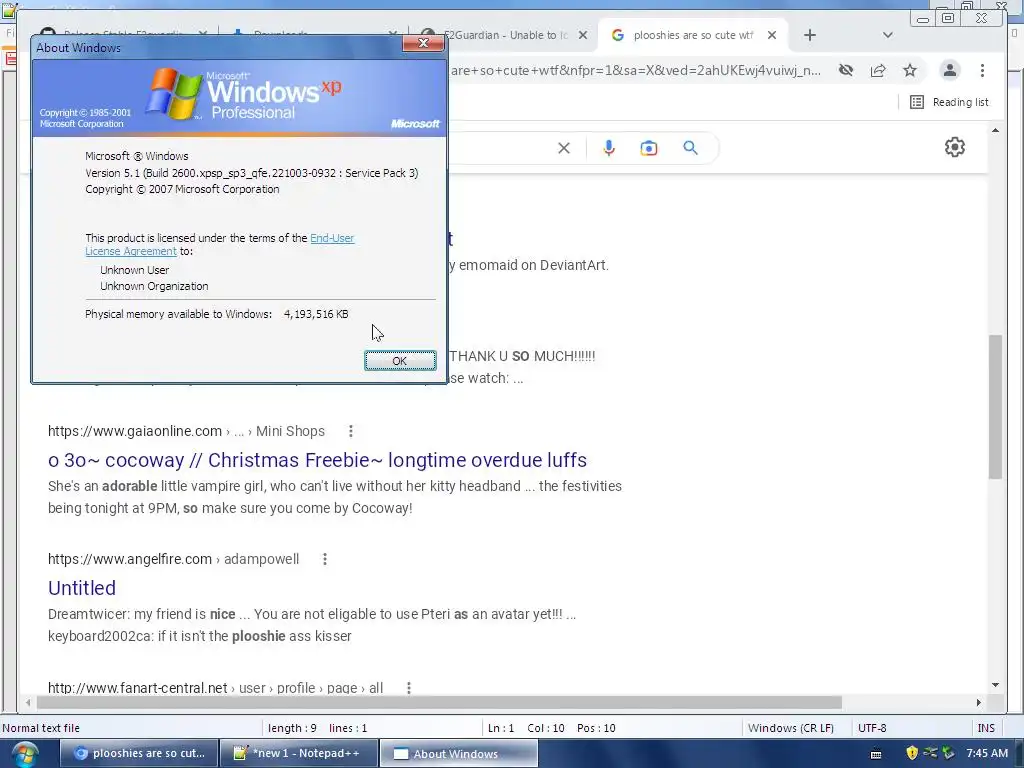The width and height of the screenshot is (1024, 768).
Task: Click the crossed-out eye icon in address bar
Action: pos(846,70)
